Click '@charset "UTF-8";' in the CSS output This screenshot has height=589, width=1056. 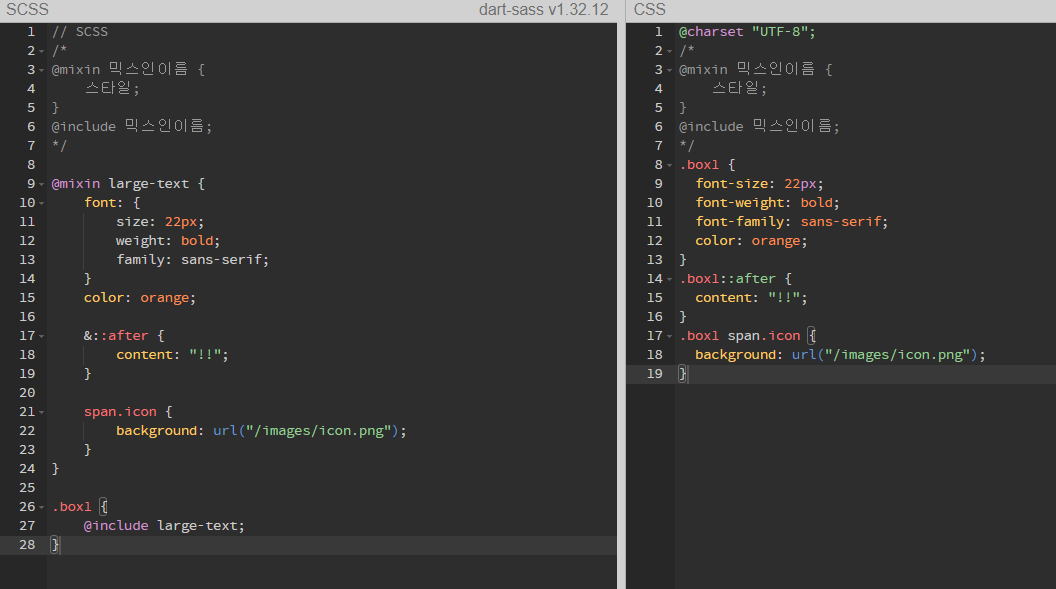[747, 32]
